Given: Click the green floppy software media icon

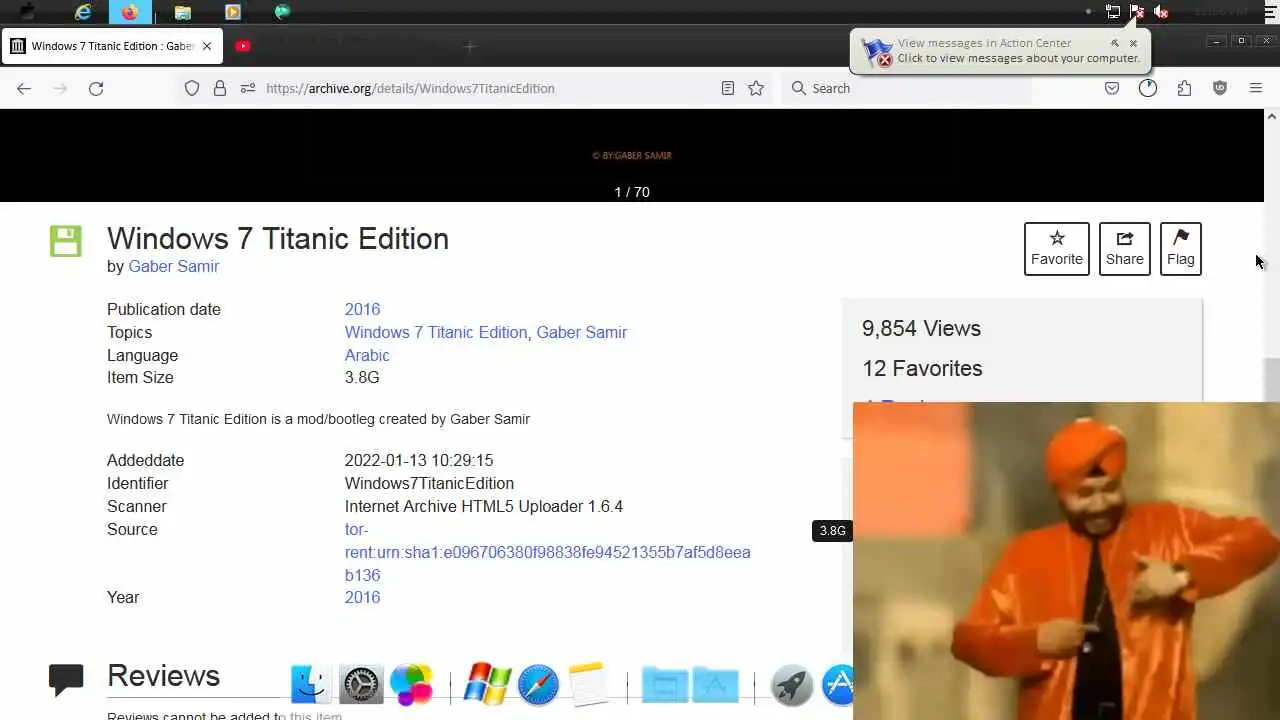Looking at the screenshot, I should [x=66, y=241].
